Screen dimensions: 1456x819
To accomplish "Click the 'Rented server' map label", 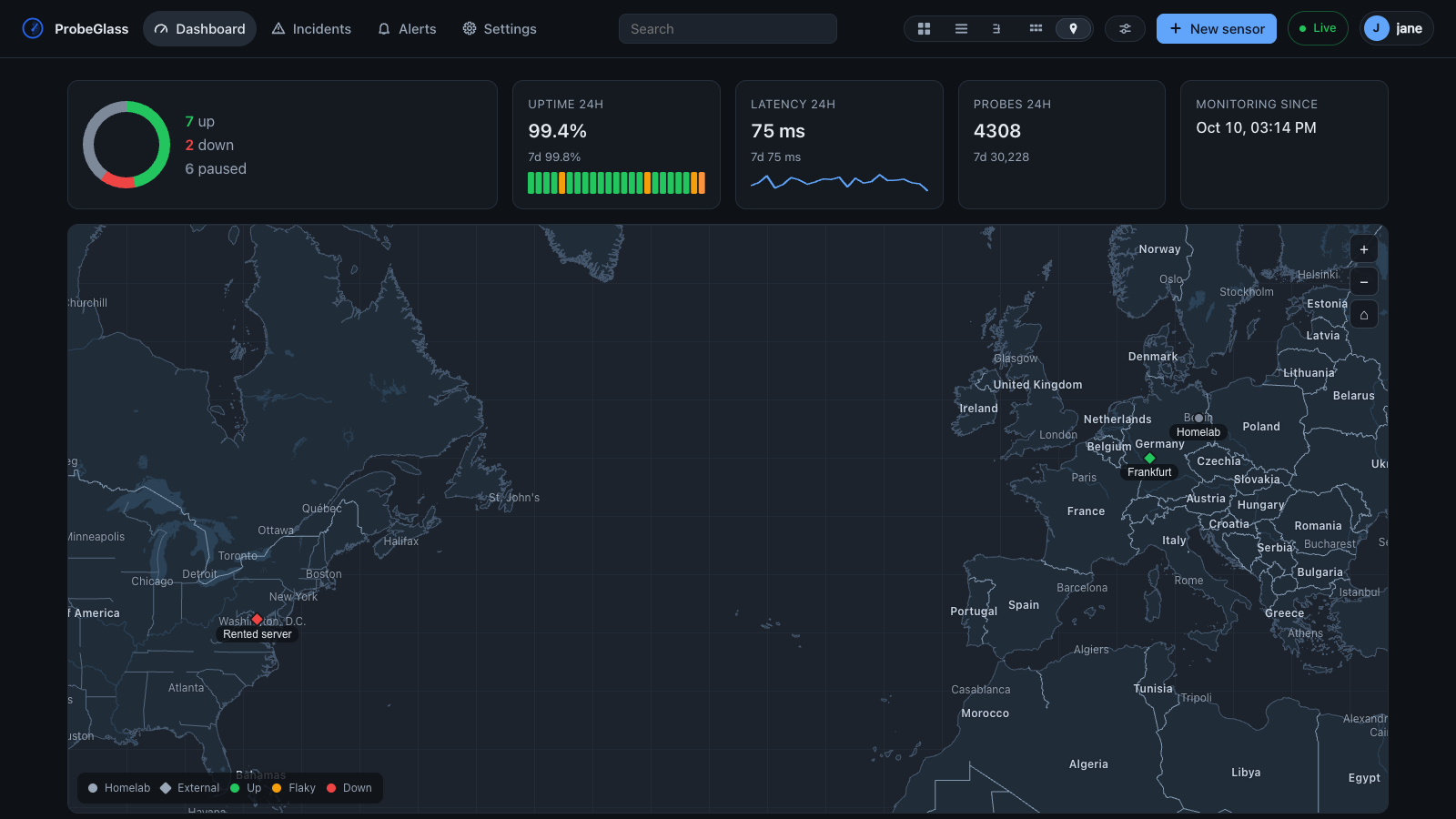I will [x=258, y=634].
